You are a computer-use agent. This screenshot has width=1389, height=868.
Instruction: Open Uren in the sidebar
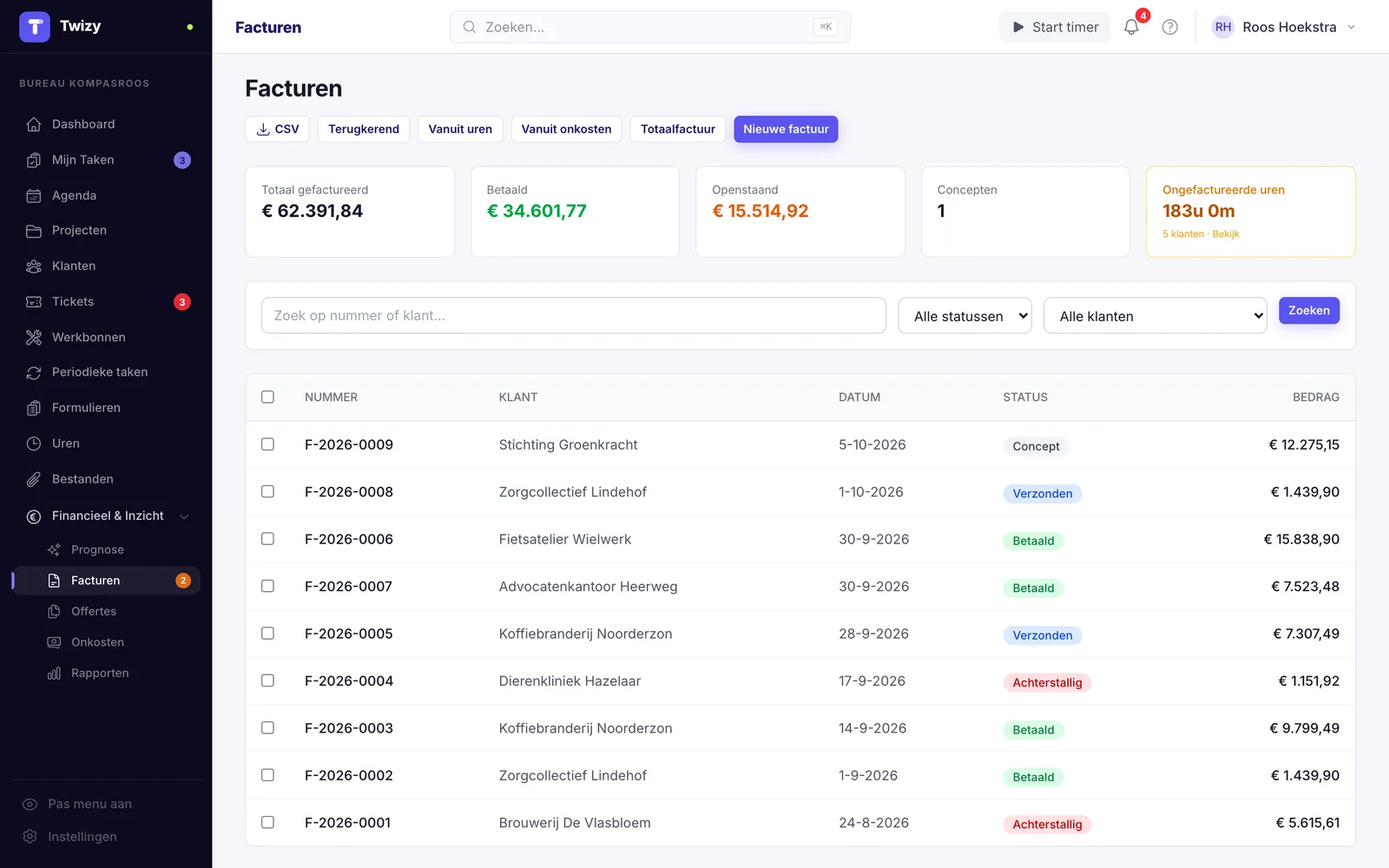coord(106,443)
